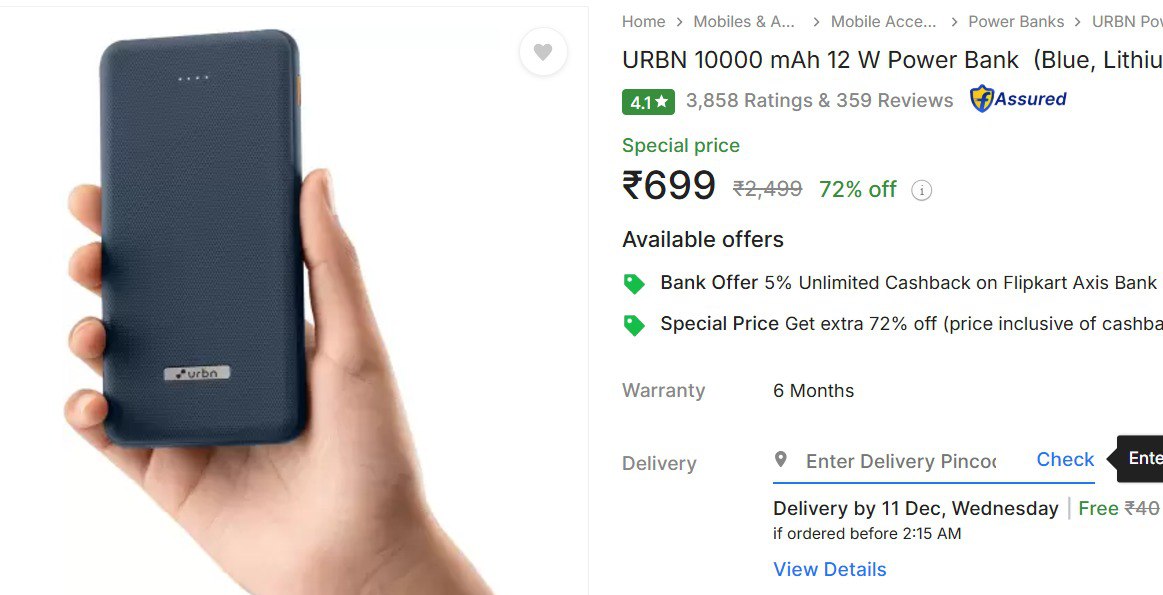Click the delivery location pin icon
1163x595 pixels.
coord(781,459)
